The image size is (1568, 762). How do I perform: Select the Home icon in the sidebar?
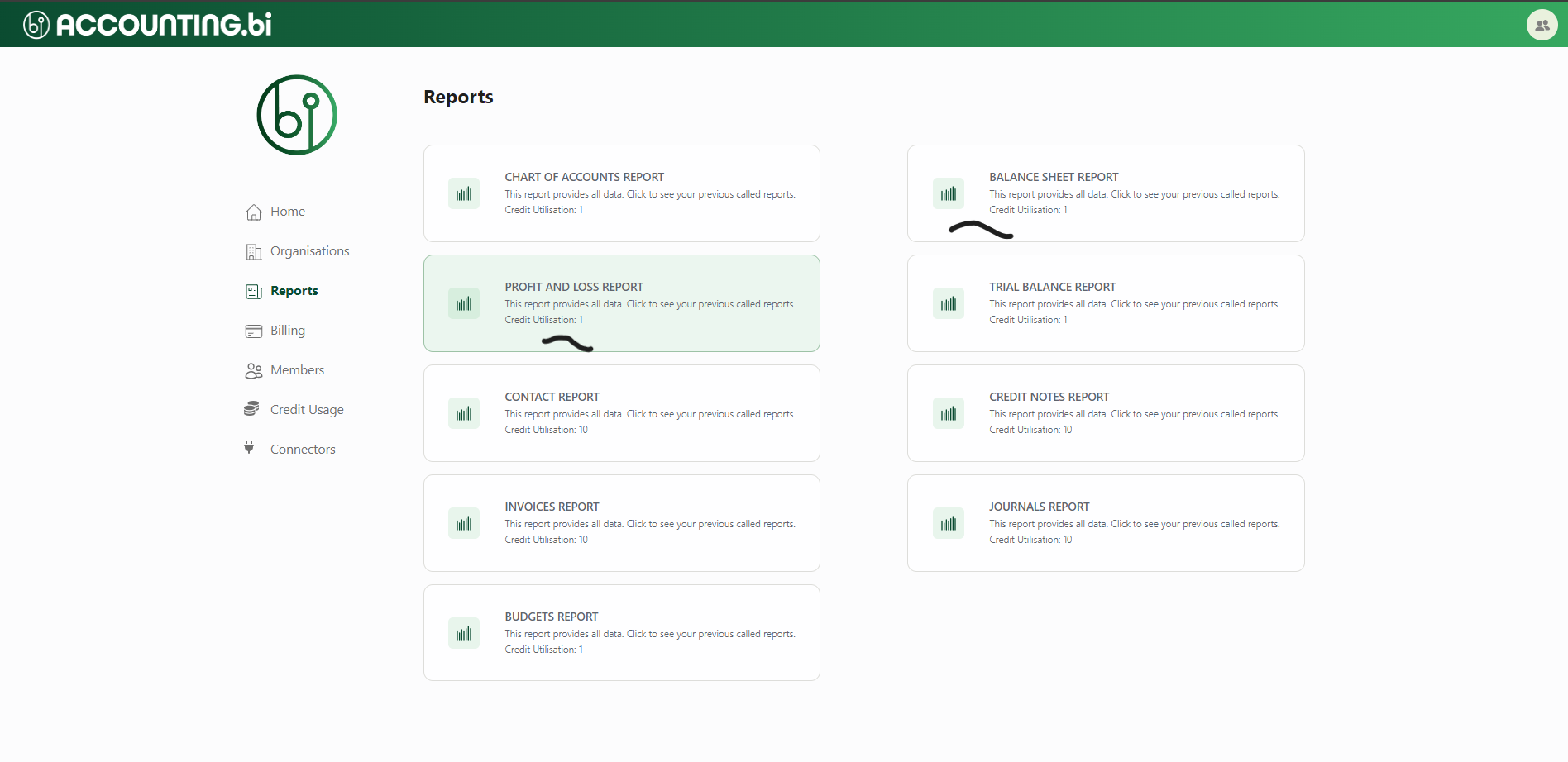253,212
